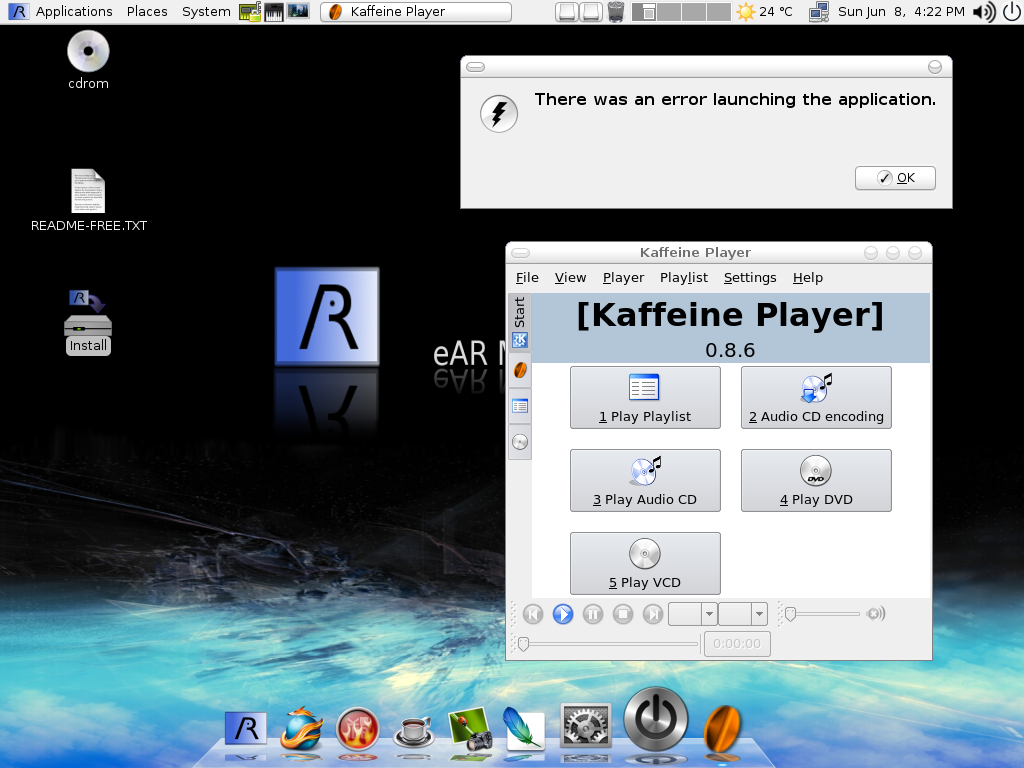This screenshot has width=1024, height=768.
Task: Click the power icon in the top panel
Action: (1011, 12)
